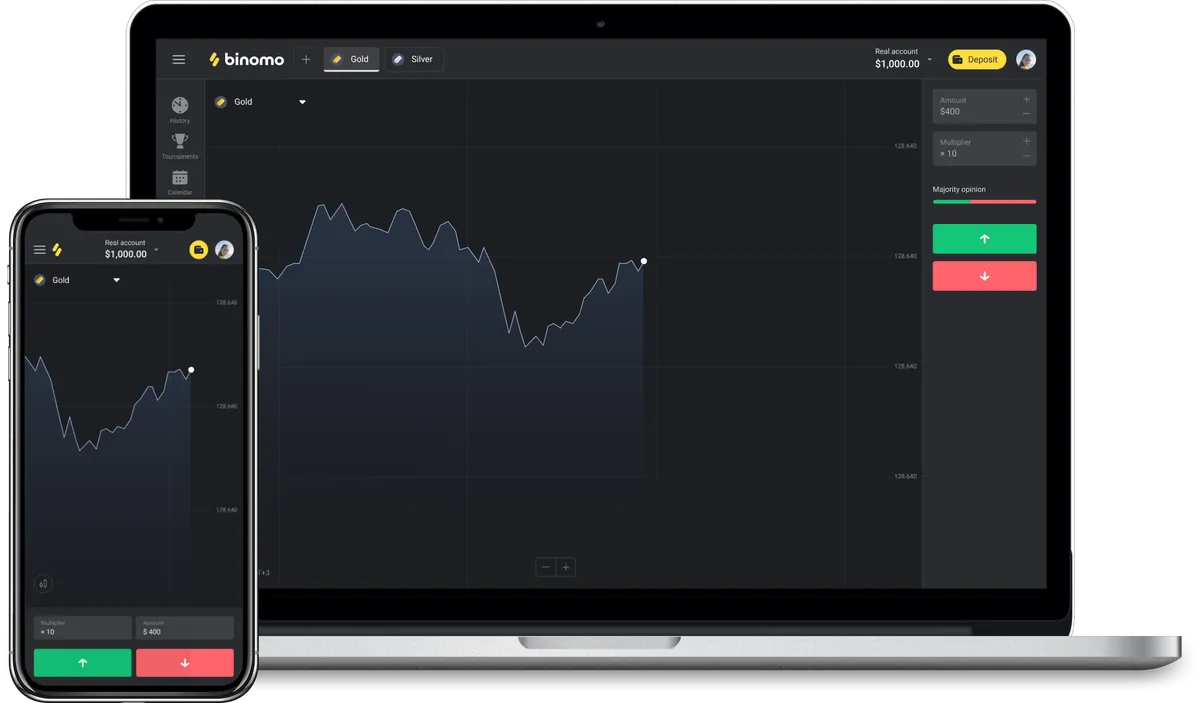This screenshot has height=703, width=1200.
Task: Click the binomo logo on the laptop
Action: point(246,60)
